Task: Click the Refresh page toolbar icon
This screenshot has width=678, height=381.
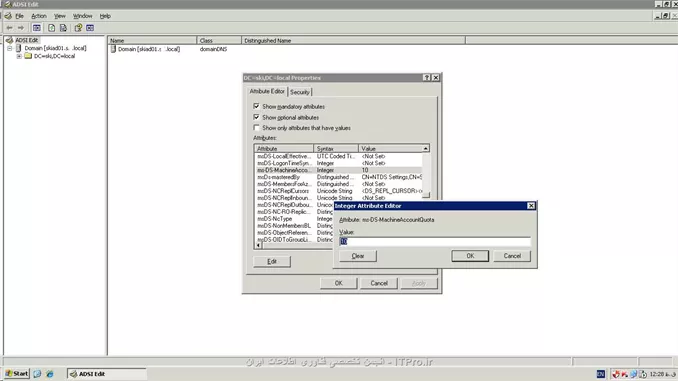Action: 51,28
